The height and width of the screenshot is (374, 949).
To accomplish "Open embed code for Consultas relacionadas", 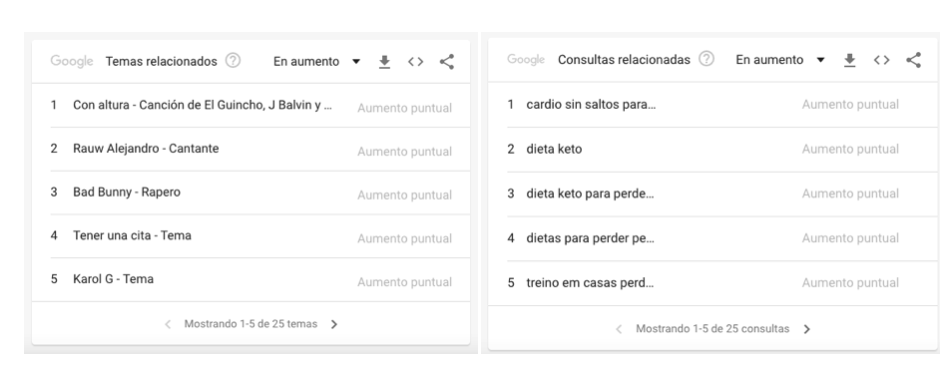I will [881, 60].
